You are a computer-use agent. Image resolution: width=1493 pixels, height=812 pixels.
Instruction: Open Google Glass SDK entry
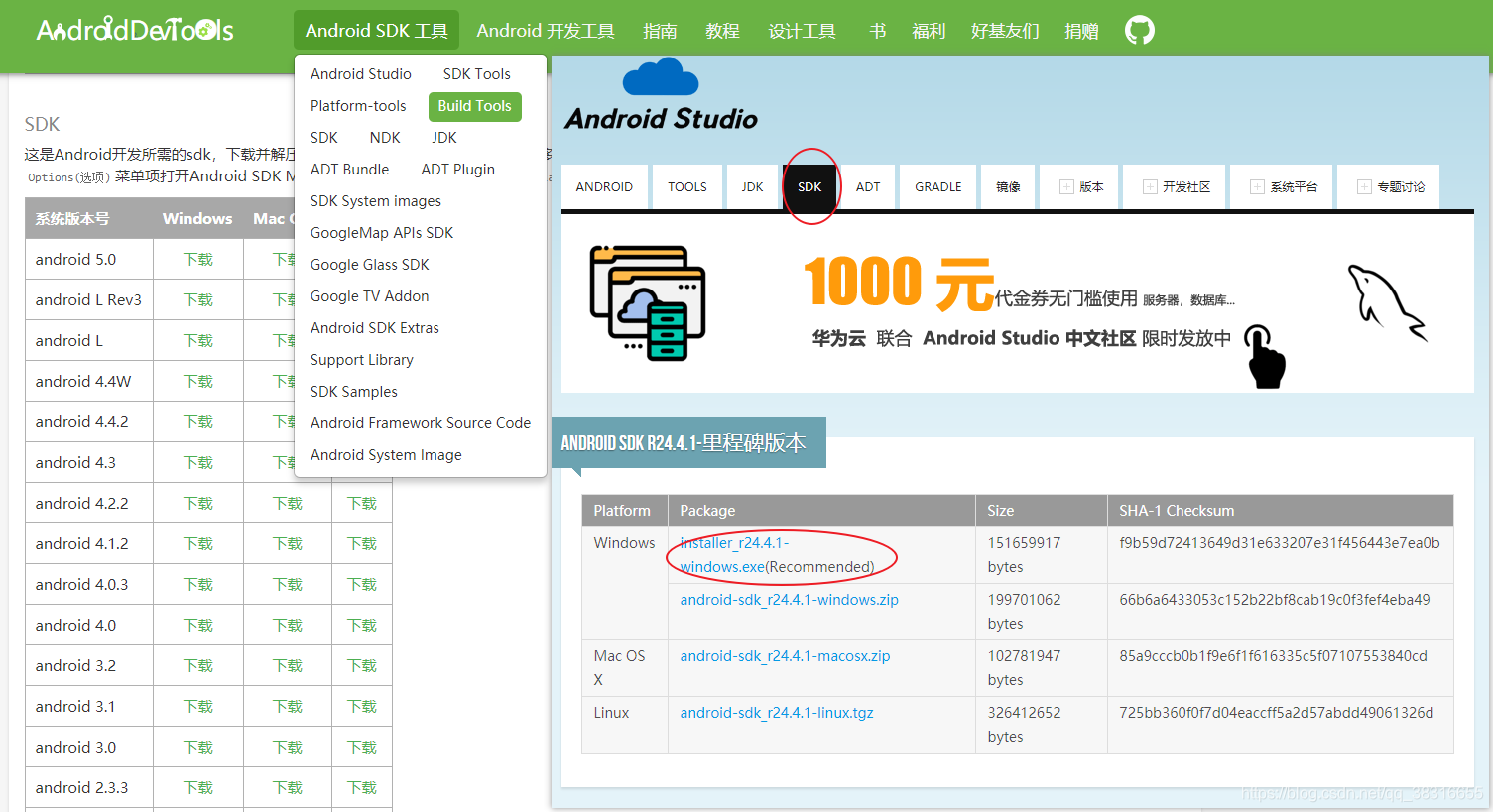point(370,265)
